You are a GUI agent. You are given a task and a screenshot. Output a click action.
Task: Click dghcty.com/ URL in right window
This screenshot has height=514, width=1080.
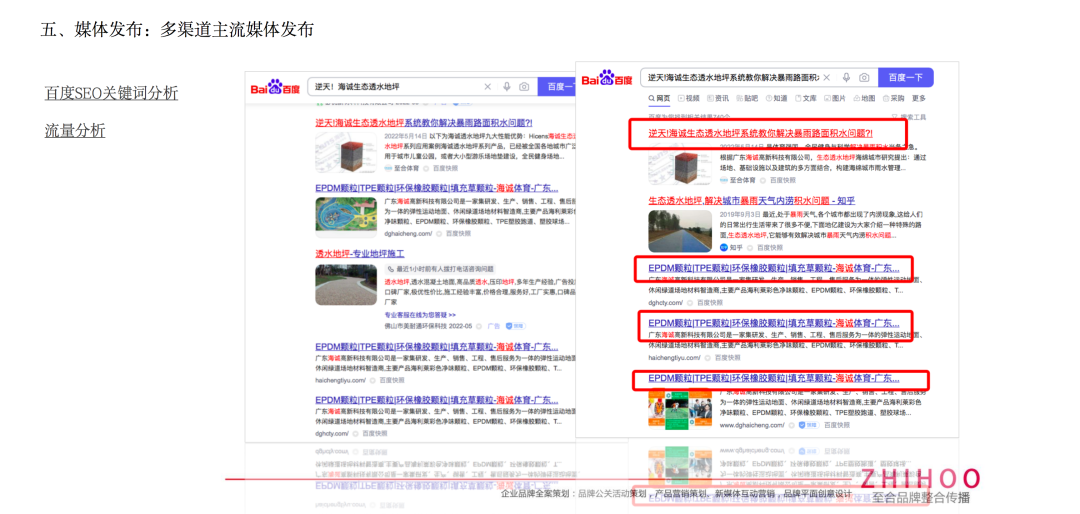click(665, 302)
